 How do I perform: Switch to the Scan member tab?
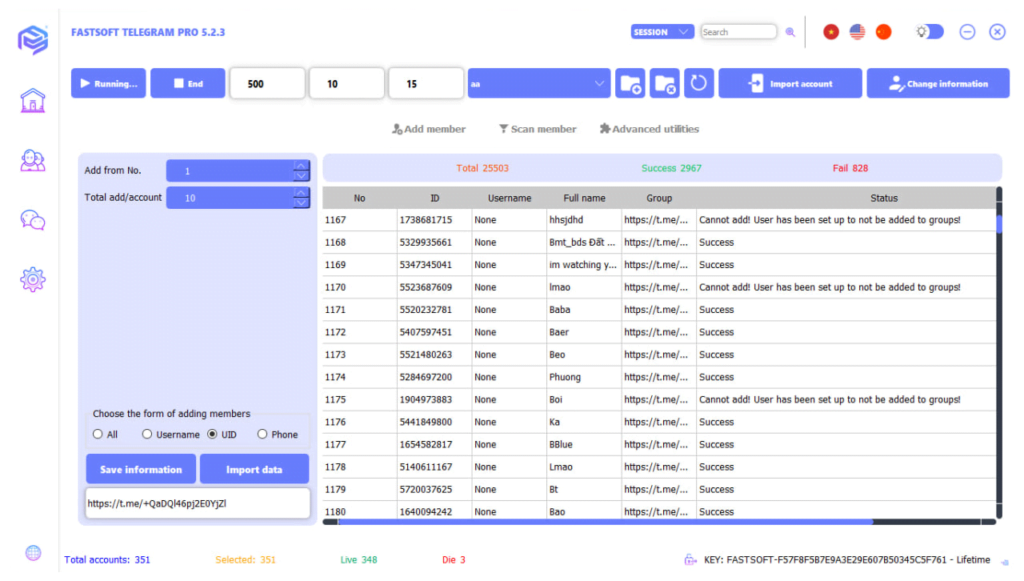point(538,128)
